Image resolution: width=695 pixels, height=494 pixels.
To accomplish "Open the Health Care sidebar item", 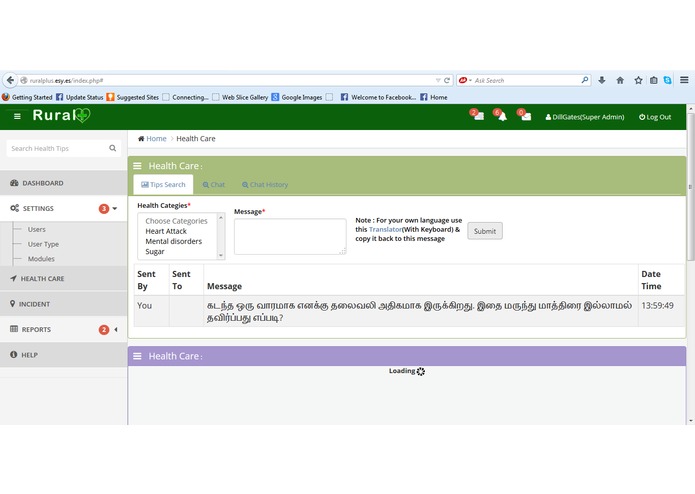I will [x=63, y=279].
